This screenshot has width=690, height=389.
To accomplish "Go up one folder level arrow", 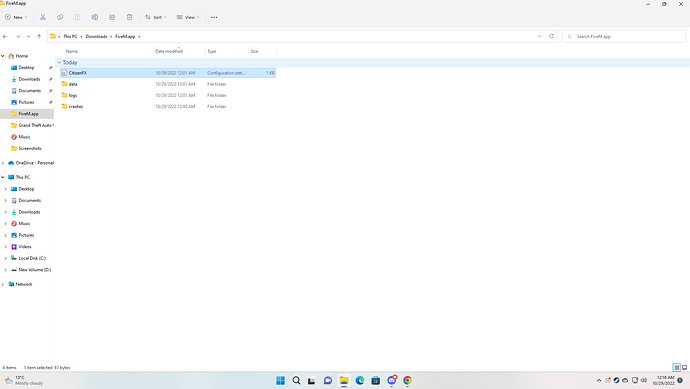I will (x=39, y=37).
